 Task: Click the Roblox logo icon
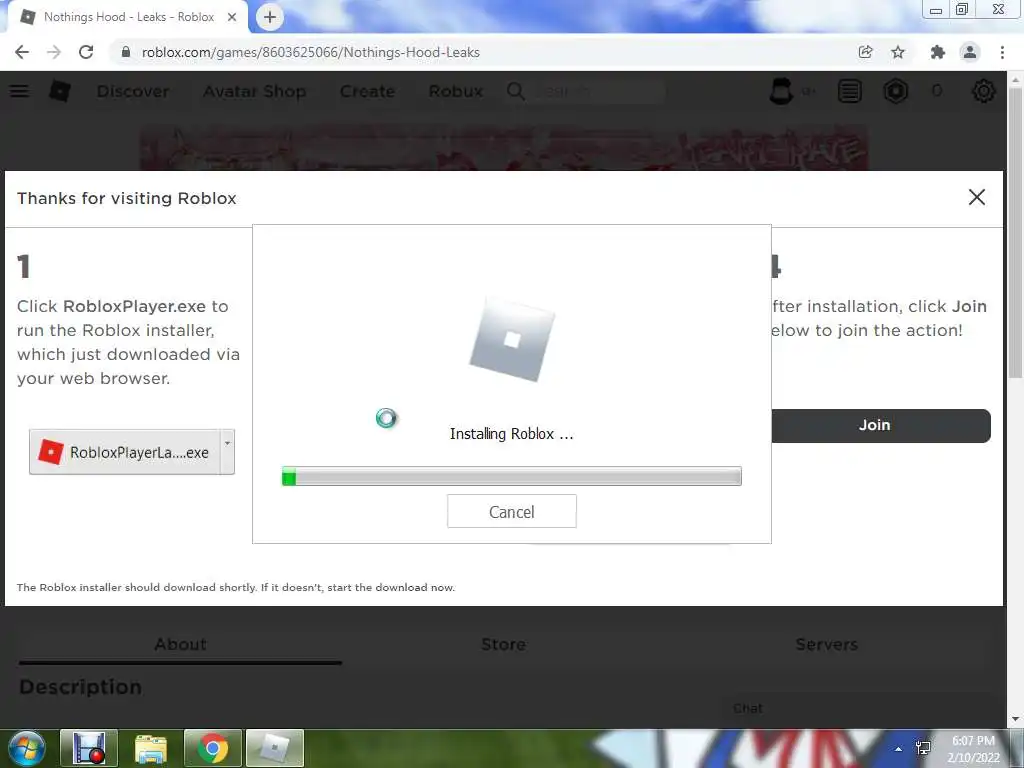[60, 91]
